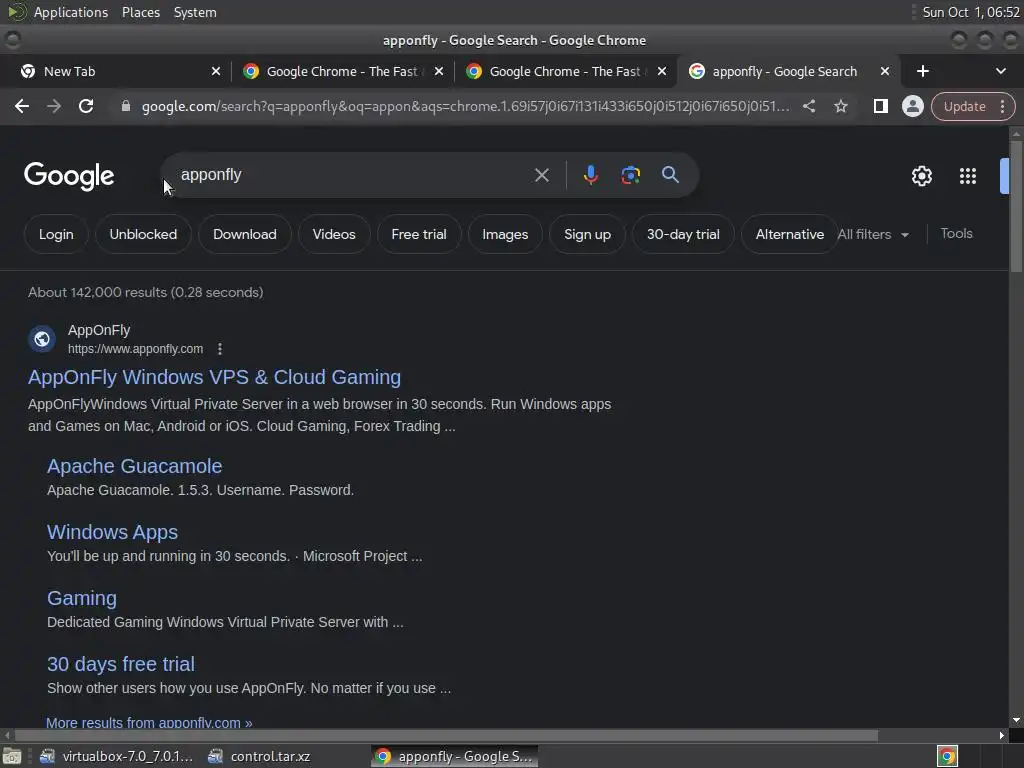The width and height of the screenshot is (1024, 768).
Task: Open the Google apps grid
Action: [967, 176]
